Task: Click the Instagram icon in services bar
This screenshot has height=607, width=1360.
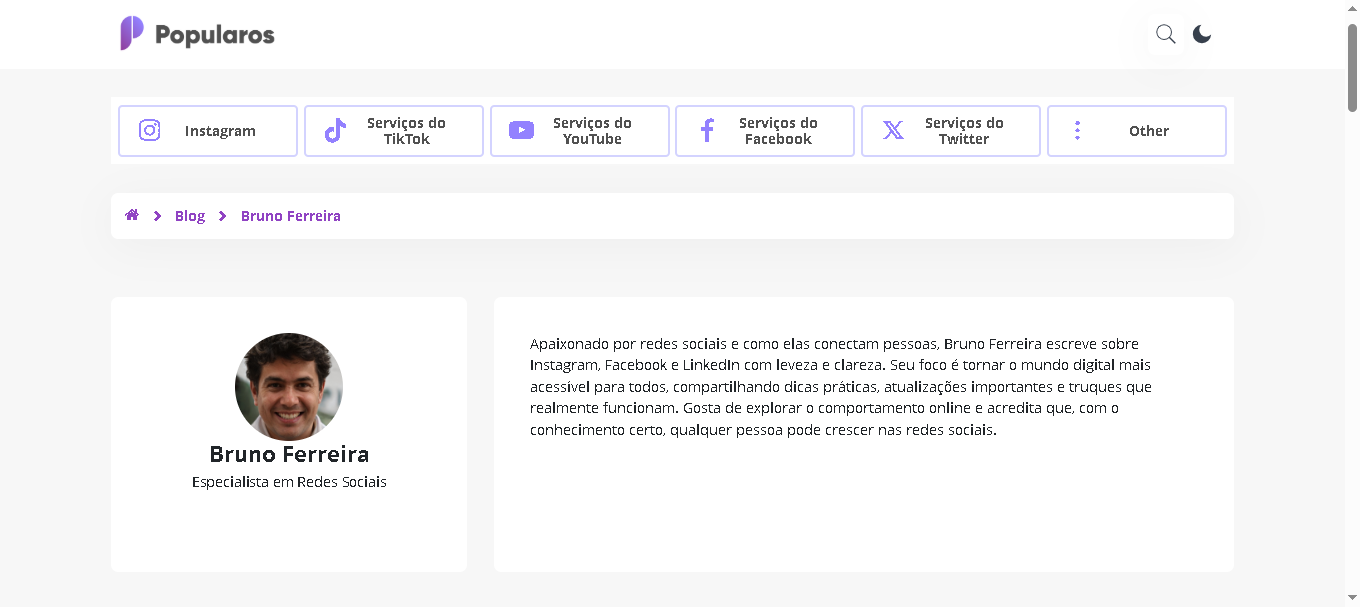Action: [149, 130]
